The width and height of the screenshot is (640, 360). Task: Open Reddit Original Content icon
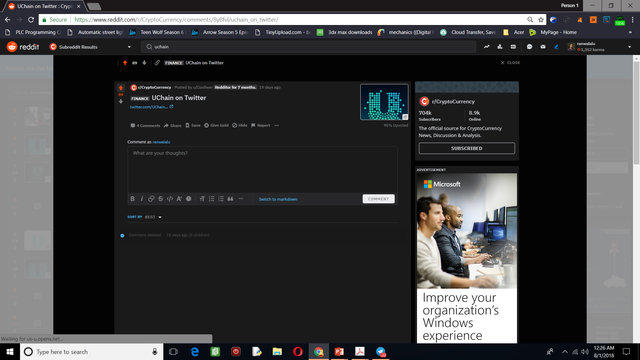[513, 47]
